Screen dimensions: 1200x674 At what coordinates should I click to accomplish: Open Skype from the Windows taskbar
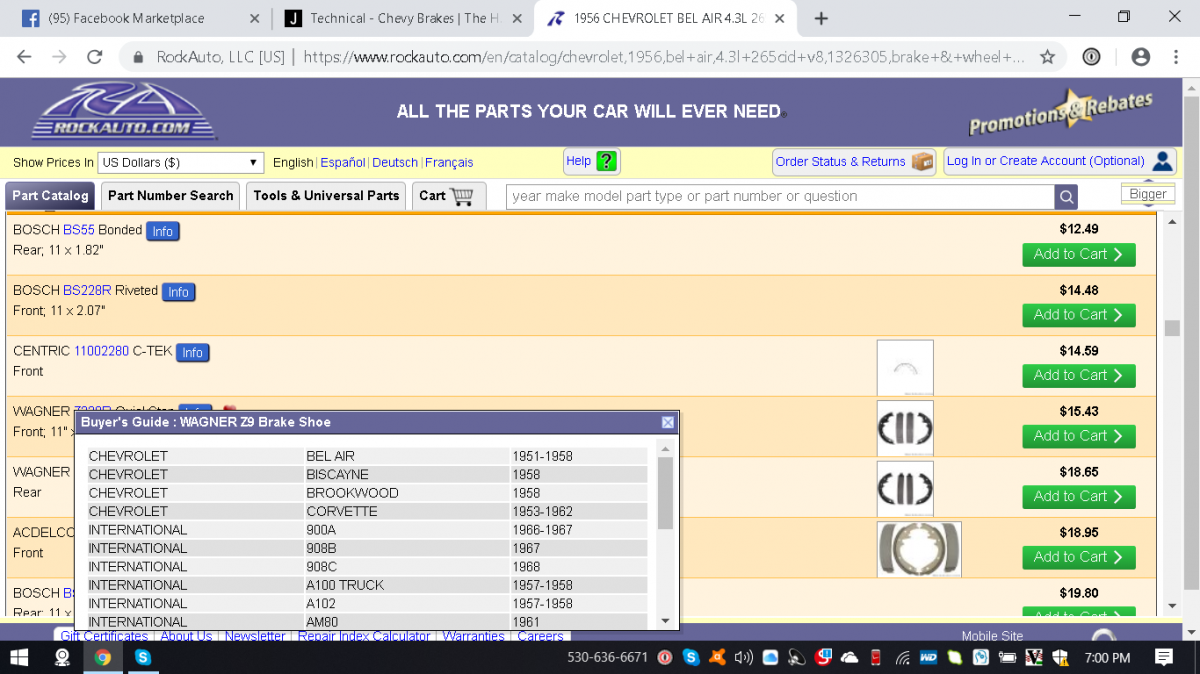pos(143,657)
